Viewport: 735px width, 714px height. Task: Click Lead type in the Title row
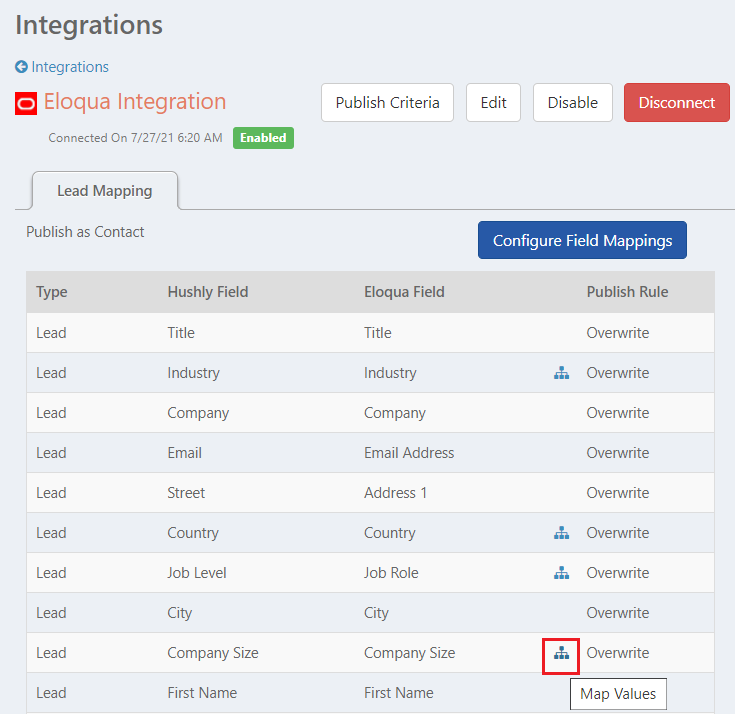click(51, 333)
